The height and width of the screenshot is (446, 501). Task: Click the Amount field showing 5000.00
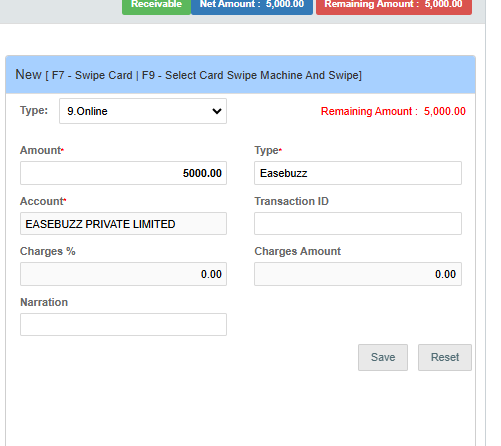123,173
